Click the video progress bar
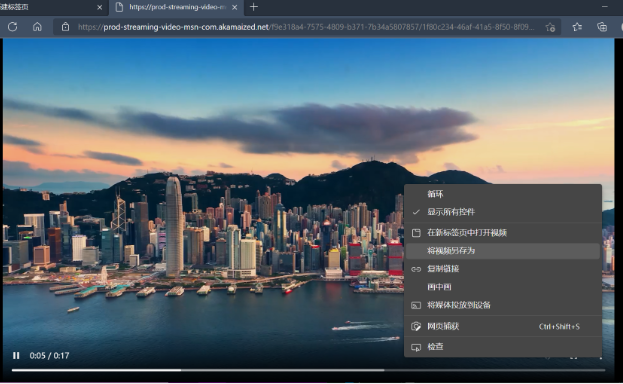 click(x=308, y=370)
